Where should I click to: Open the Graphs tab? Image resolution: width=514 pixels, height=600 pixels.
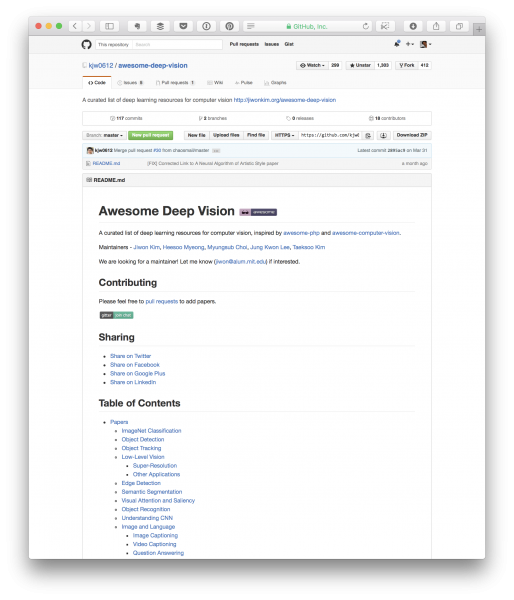pyautogui.click(x=275, y=83)
